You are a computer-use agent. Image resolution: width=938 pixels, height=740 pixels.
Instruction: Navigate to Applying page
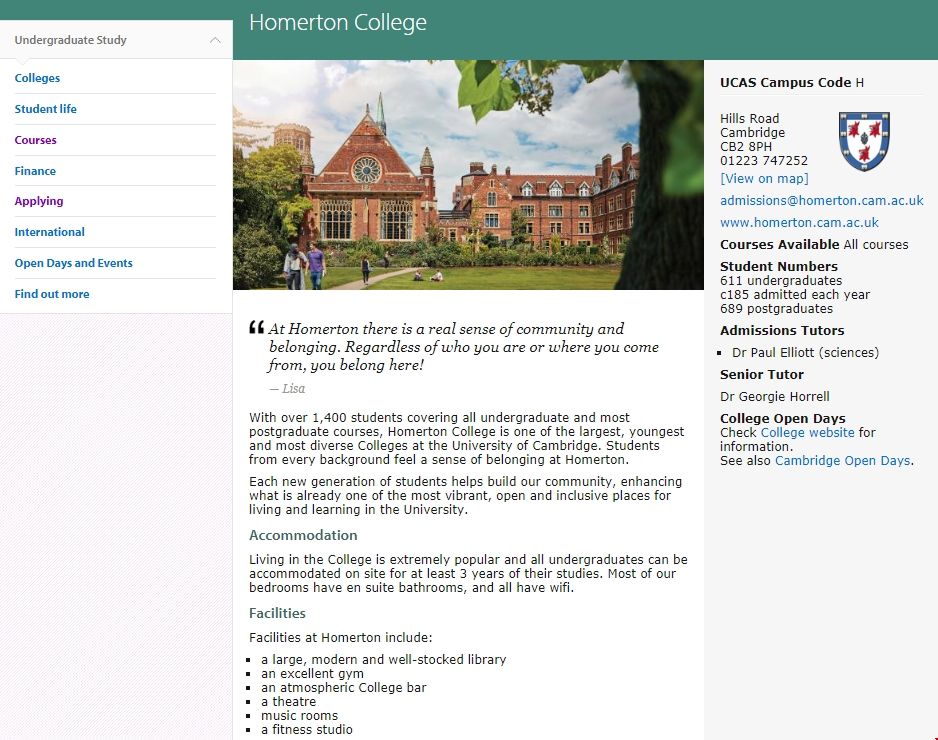pyautogui.click(x=39, y=201)
